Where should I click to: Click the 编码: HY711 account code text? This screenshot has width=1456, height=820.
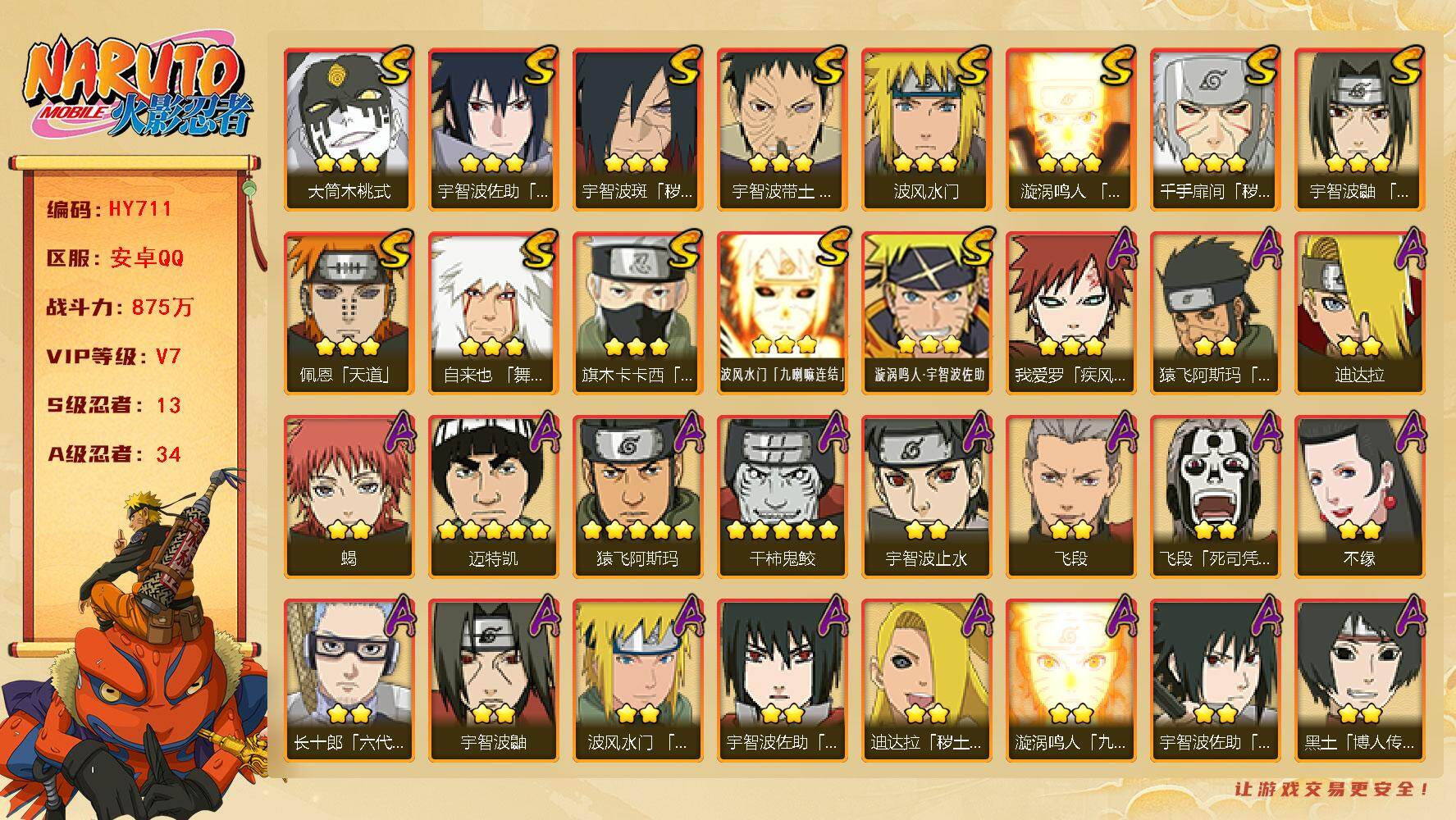coord(109,209)
